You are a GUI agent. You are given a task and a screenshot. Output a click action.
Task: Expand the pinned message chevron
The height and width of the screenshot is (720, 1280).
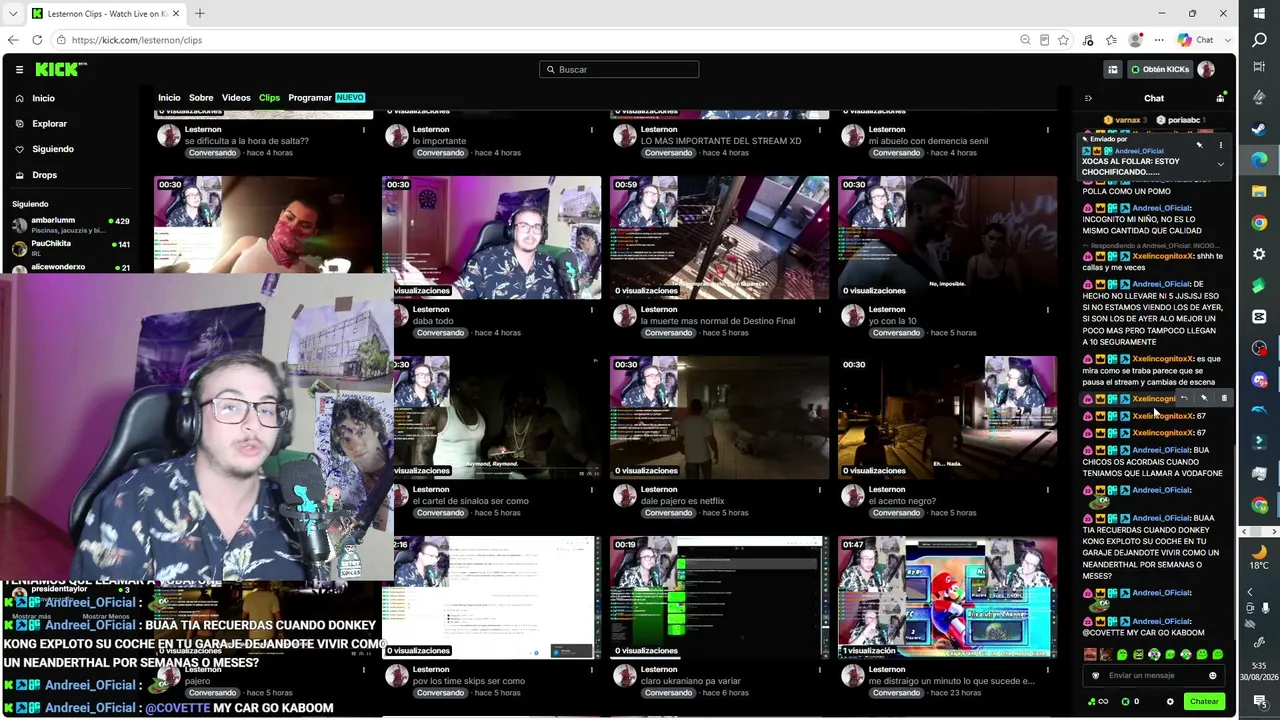[x=1220, y=164]
